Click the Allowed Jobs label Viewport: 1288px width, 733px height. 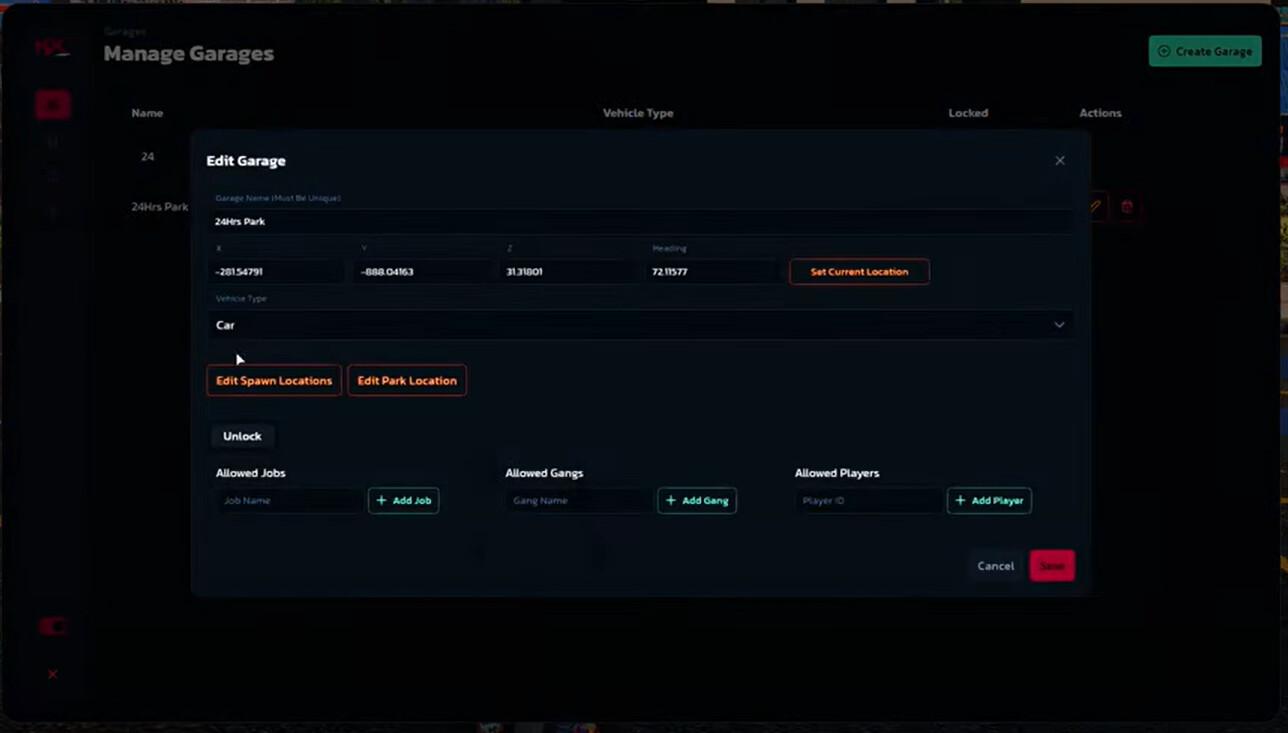251,473
